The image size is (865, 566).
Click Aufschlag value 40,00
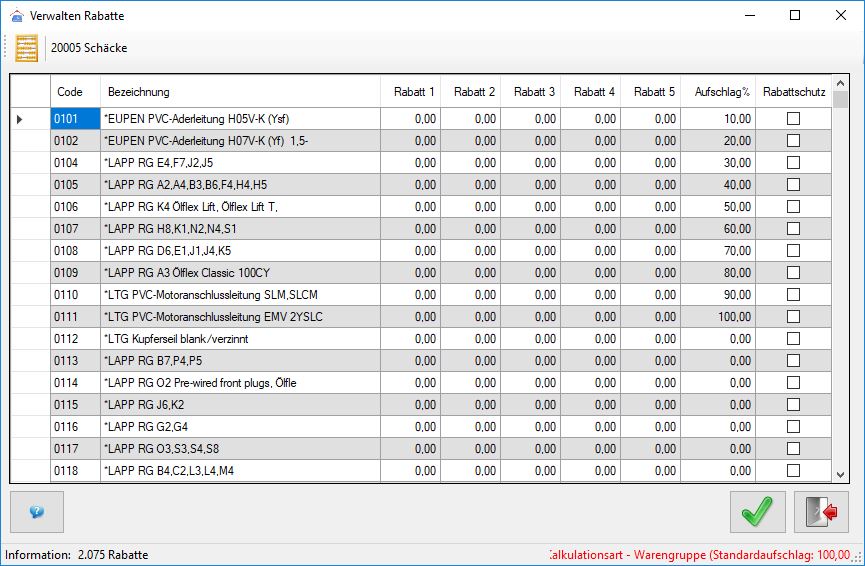(x=718, y=185)
